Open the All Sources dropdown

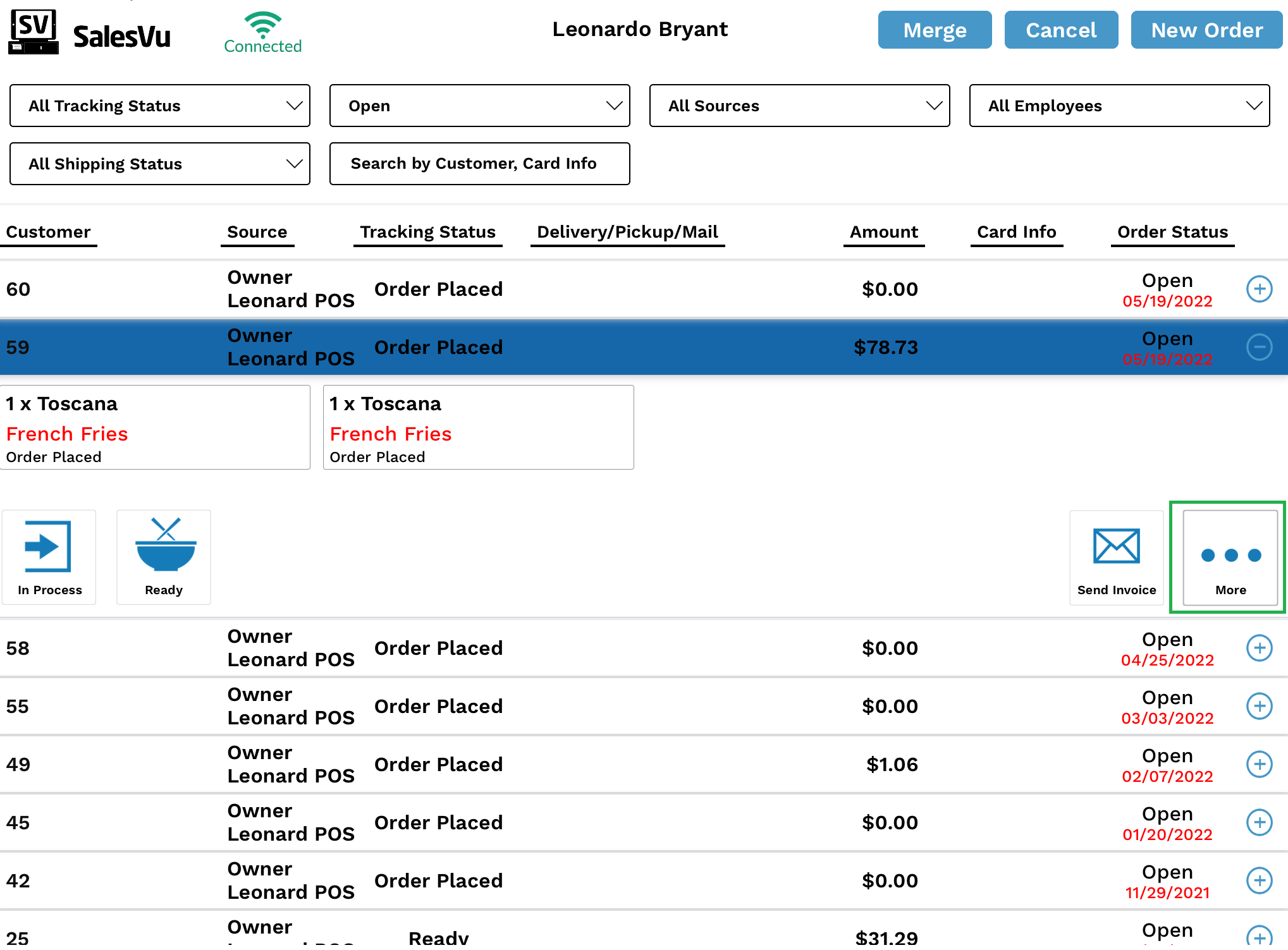point(799,106)
